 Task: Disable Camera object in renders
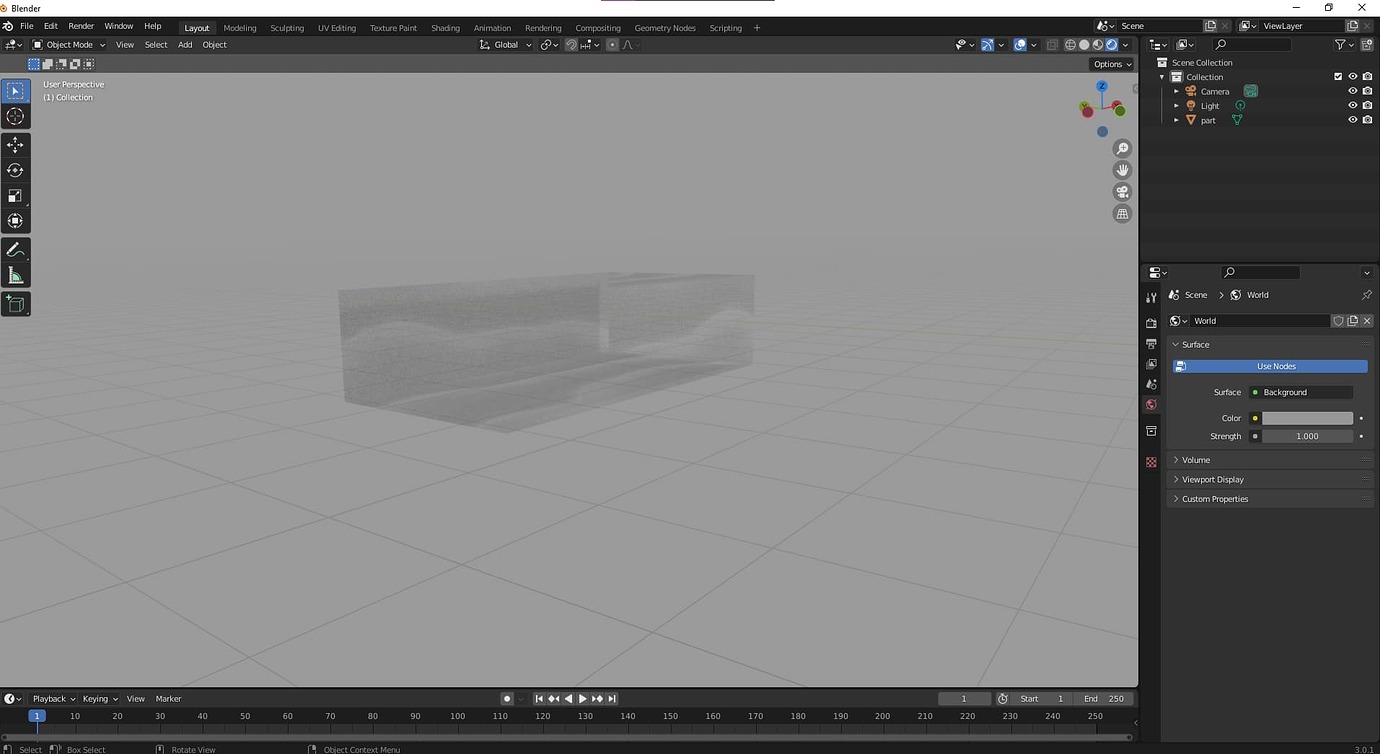pos(1367,91)
